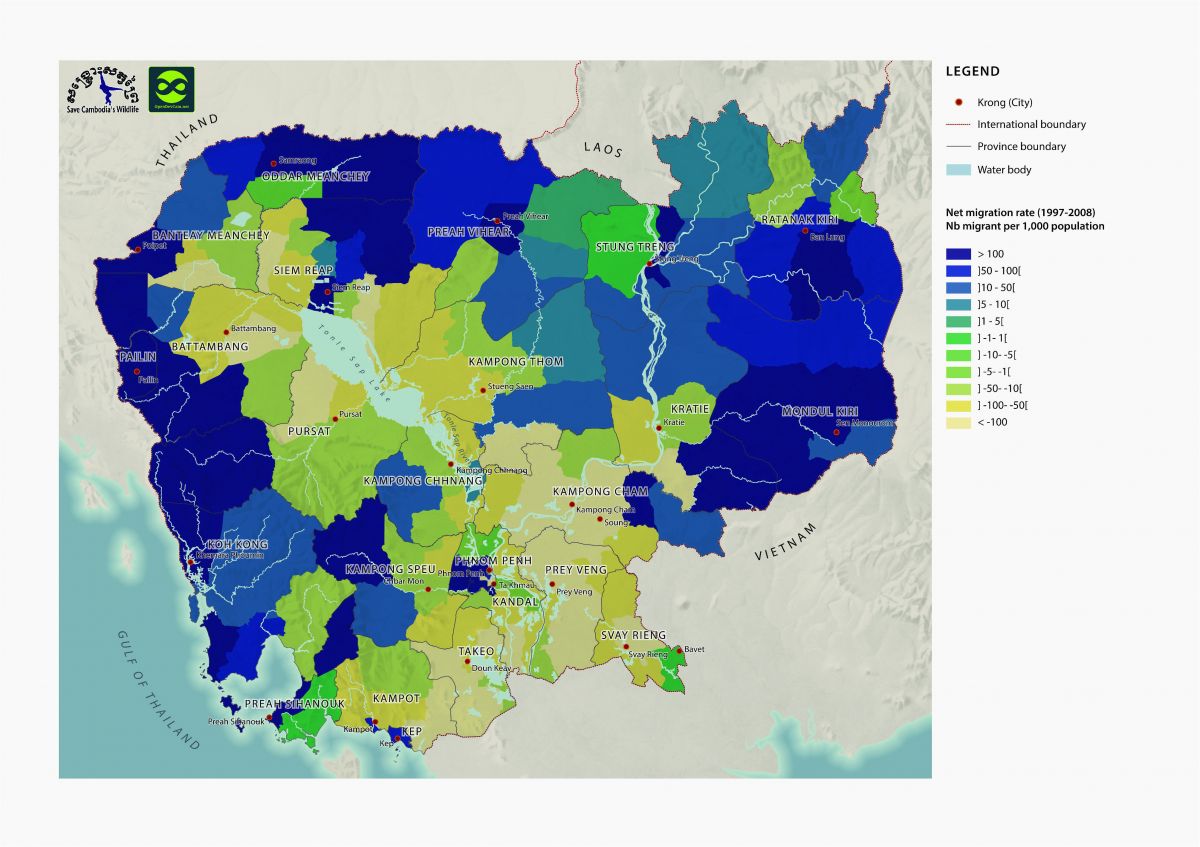
Task: Click the darkest blue '> 100' legend swatch
Action: pyautogui.click(x=958, y=254)
